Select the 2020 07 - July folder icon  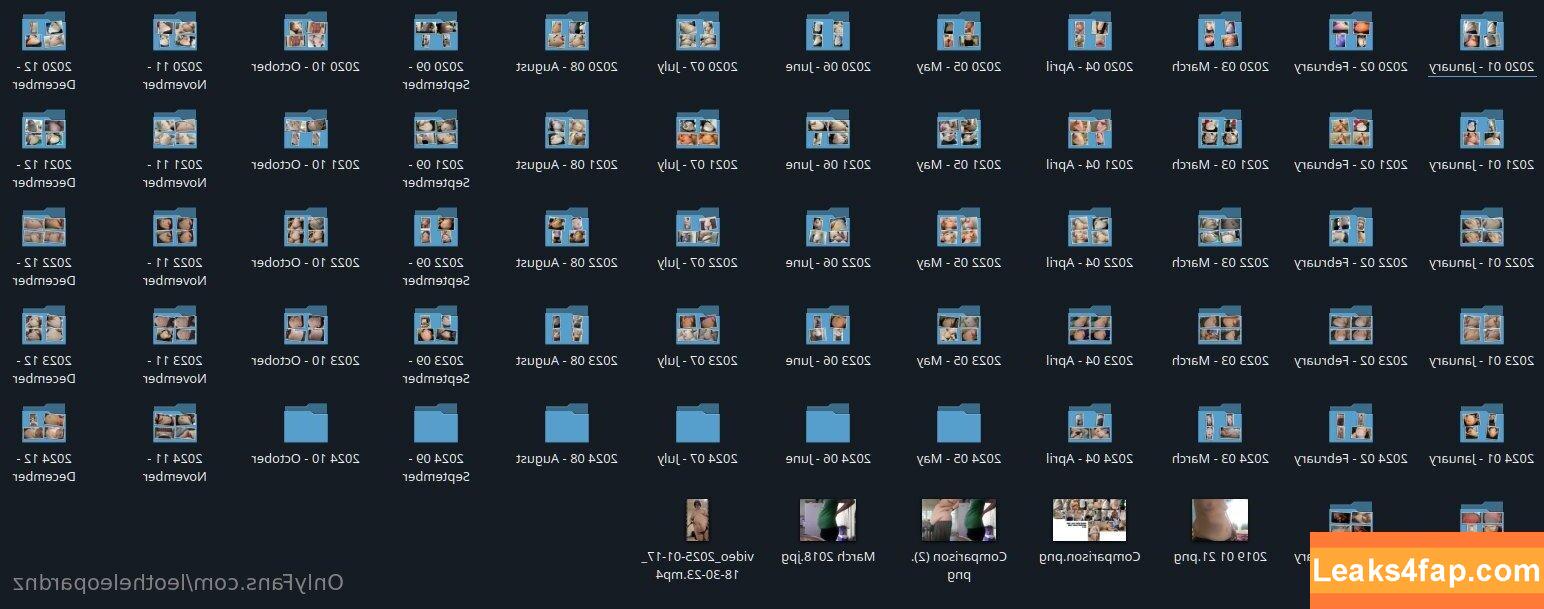[x=698, y=32]
